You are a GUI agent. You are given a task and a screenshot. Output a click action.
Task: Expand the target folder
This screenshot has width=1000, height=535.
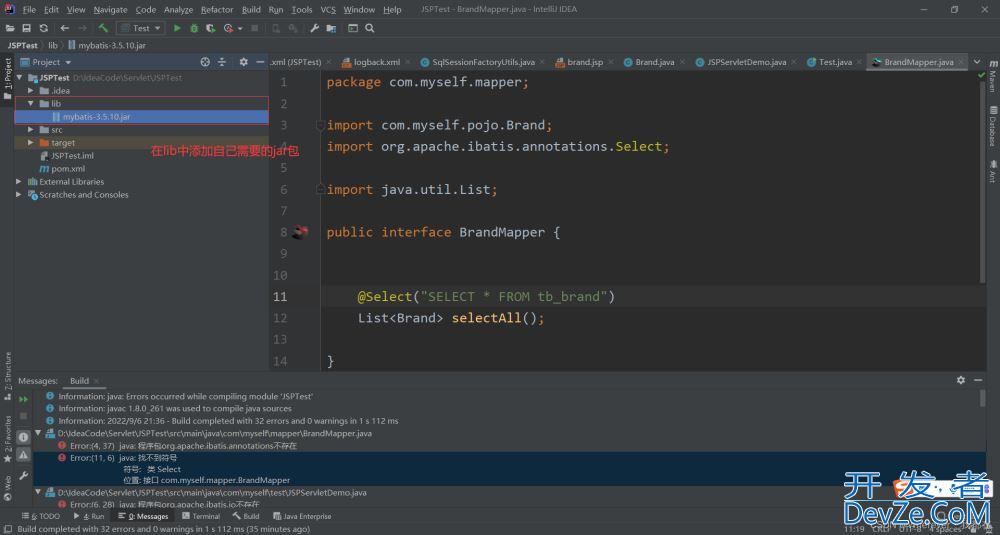[31, 143]
